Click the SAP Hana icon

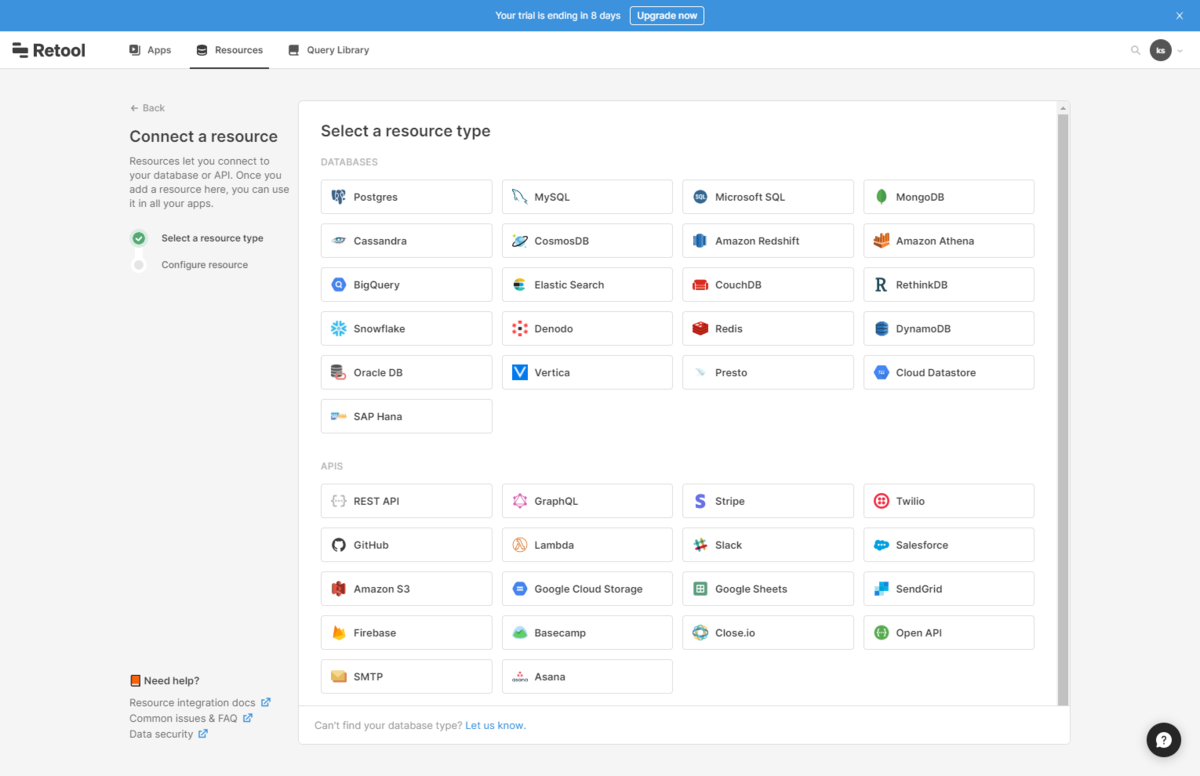tap(339, 416)
